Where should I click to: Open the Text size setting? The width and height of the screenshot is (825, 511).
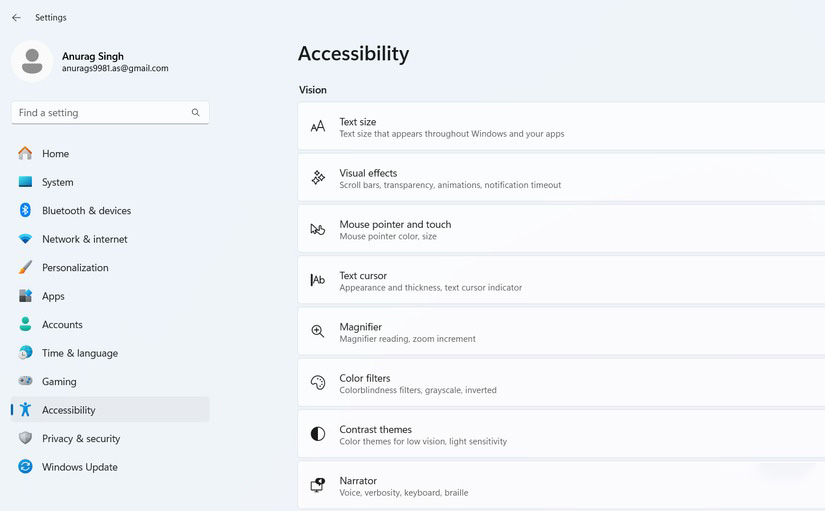[561, 126]
